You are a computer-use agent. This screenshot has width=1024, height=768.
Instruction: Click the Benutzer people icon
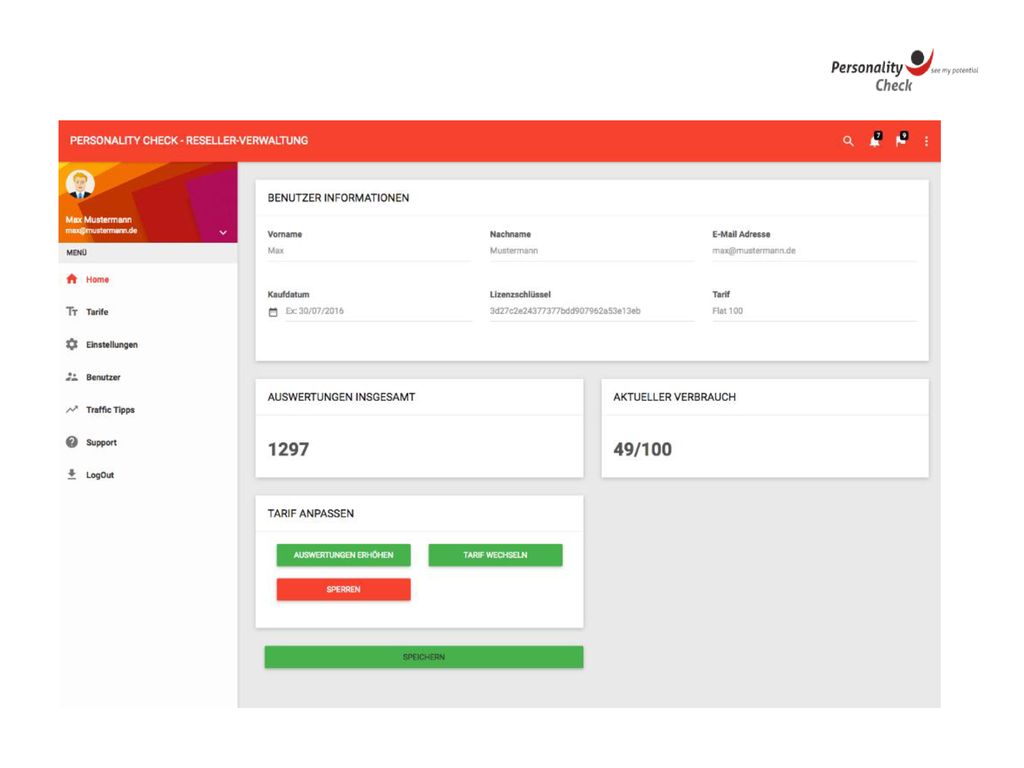click(72, 377)
